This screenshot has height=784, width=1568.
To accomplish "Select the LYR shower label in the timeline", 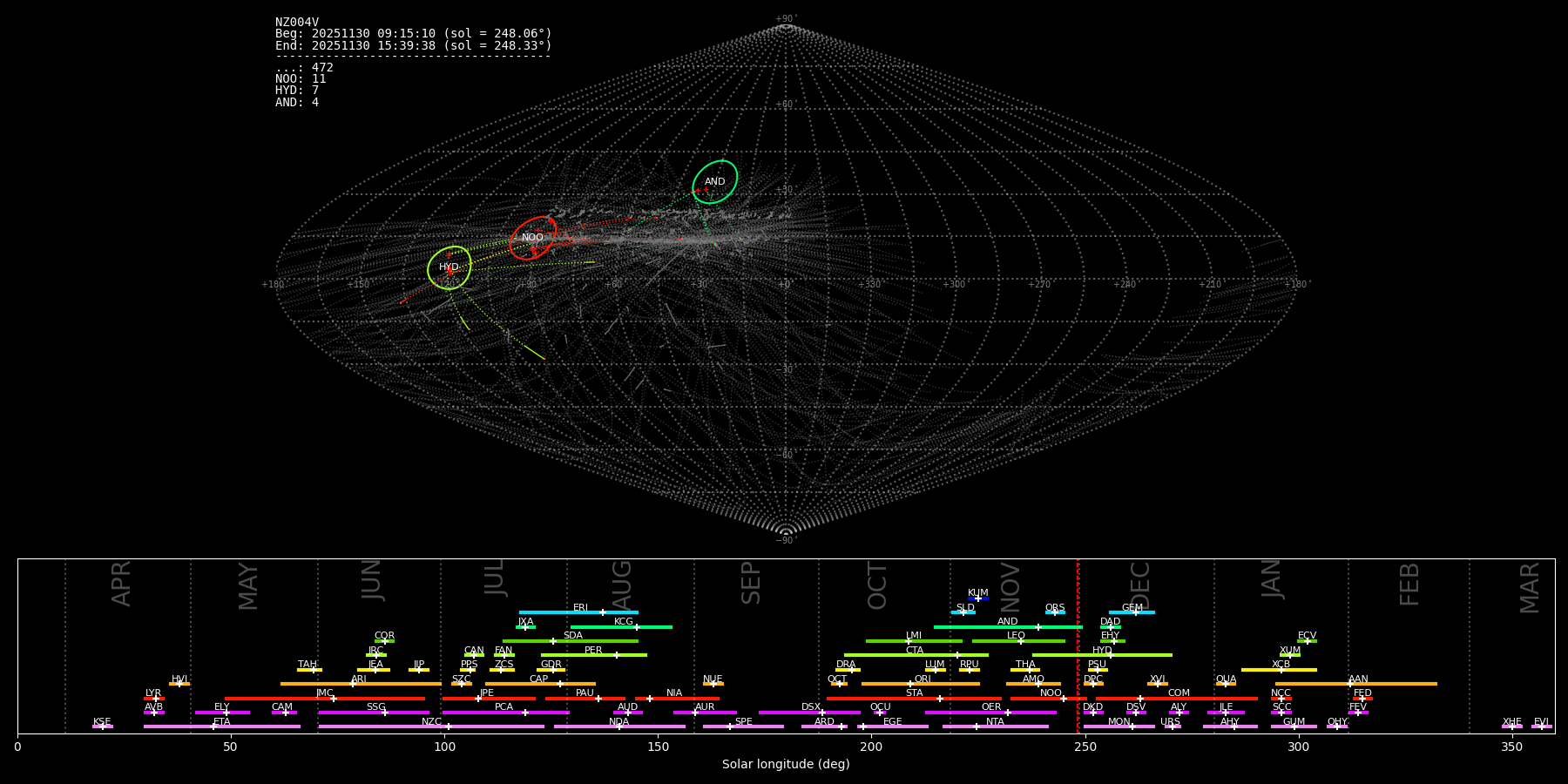I will click(153, 693).
